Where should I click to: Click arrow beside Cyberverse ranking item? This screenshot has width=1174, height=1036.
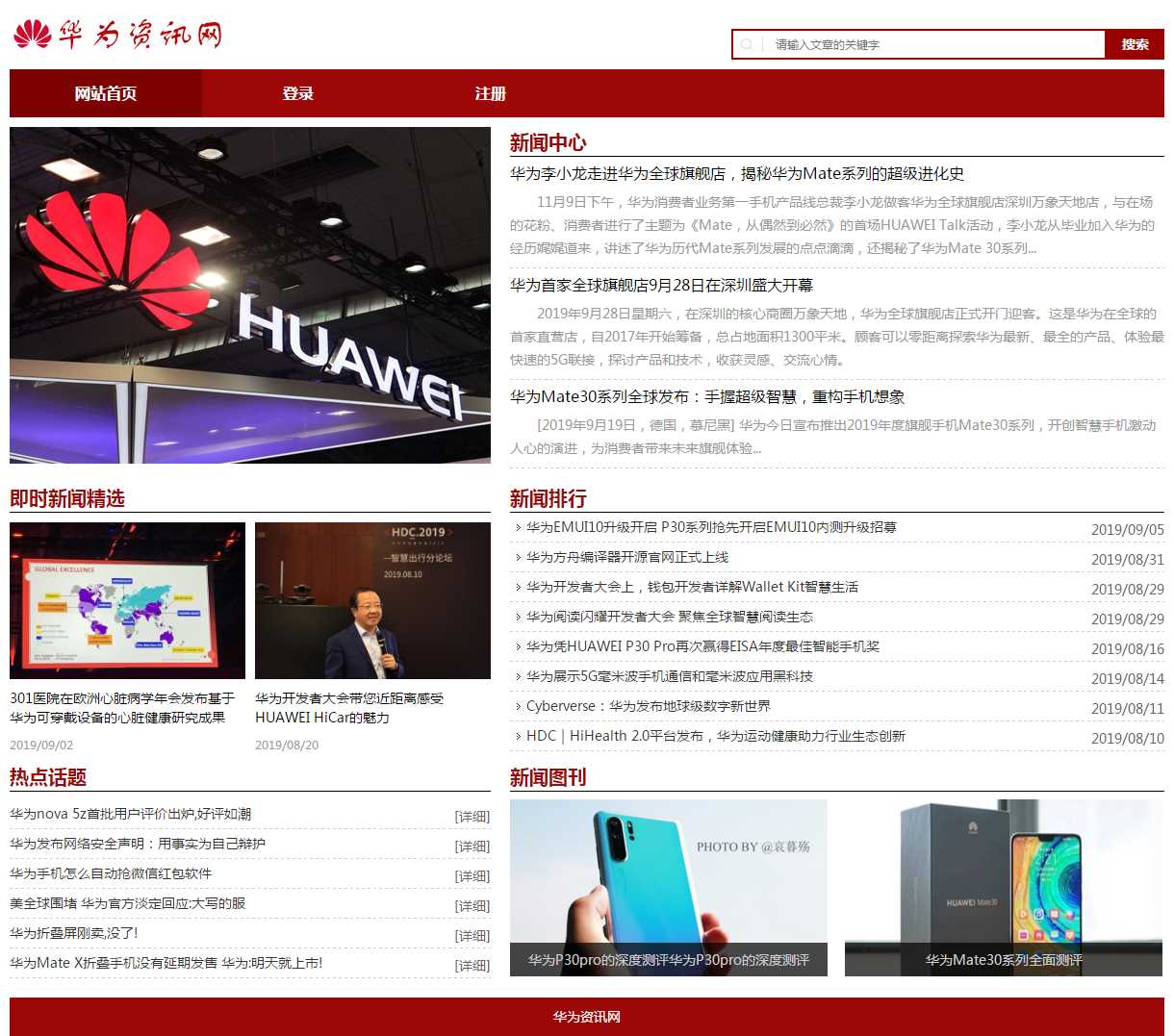[x=518, y=707]
